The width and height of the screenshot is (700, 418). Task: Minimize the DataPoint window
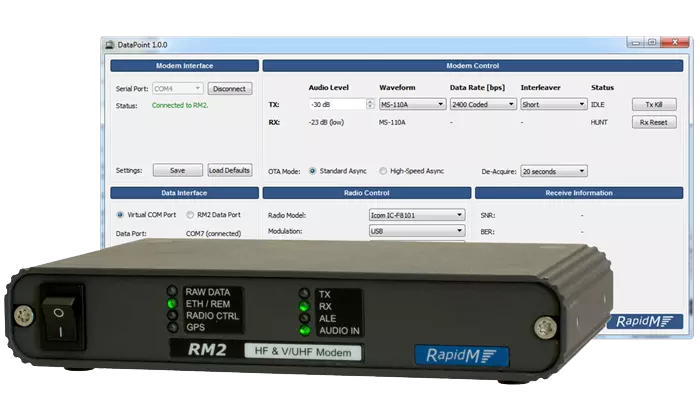point(634,43)
